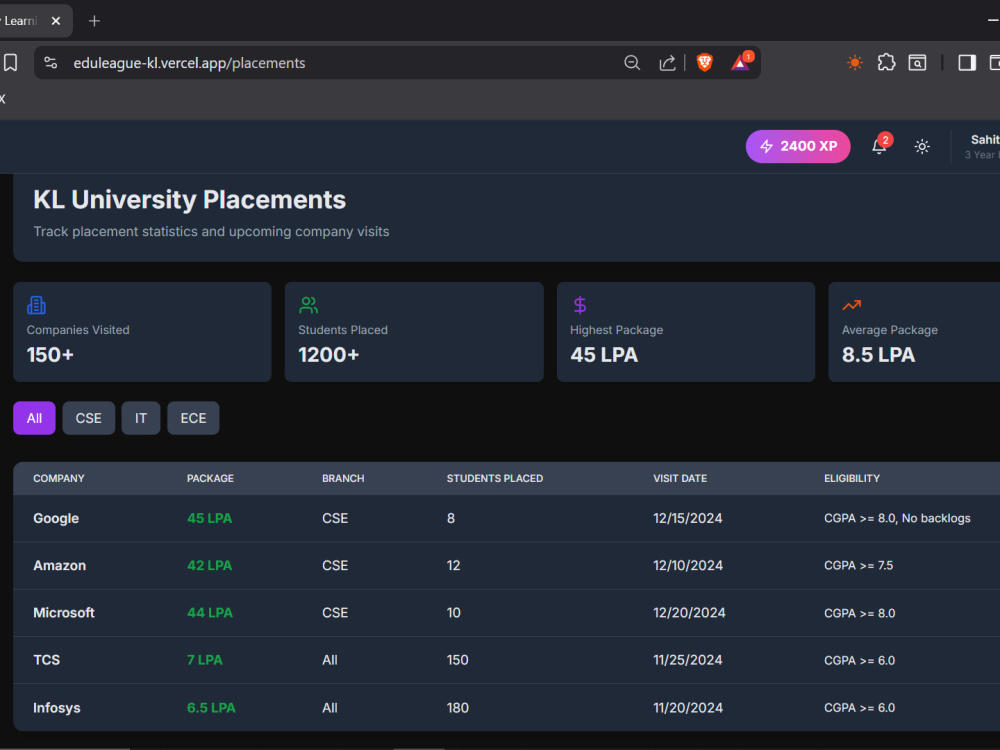The image size is (1000, 750).
Task: Click the PACKAGE column header
Action: 210,478
